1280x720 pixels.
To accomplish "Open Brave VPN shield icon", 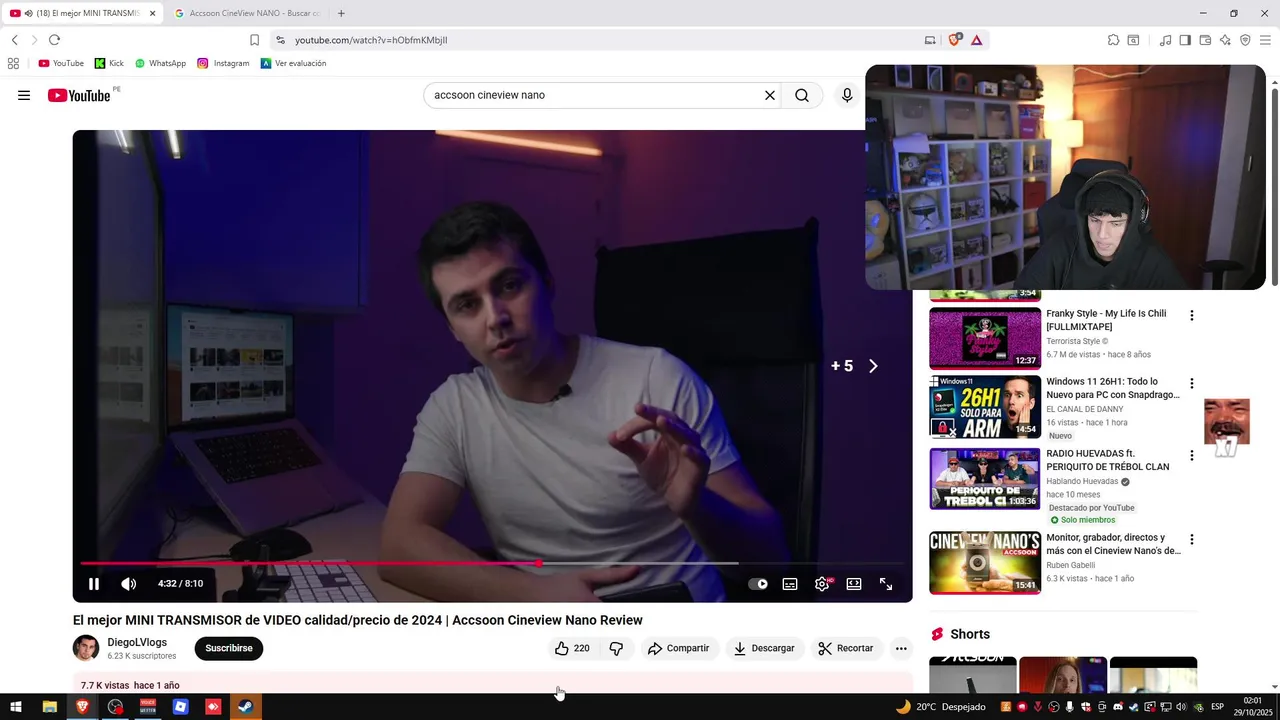I will 1245,40.
